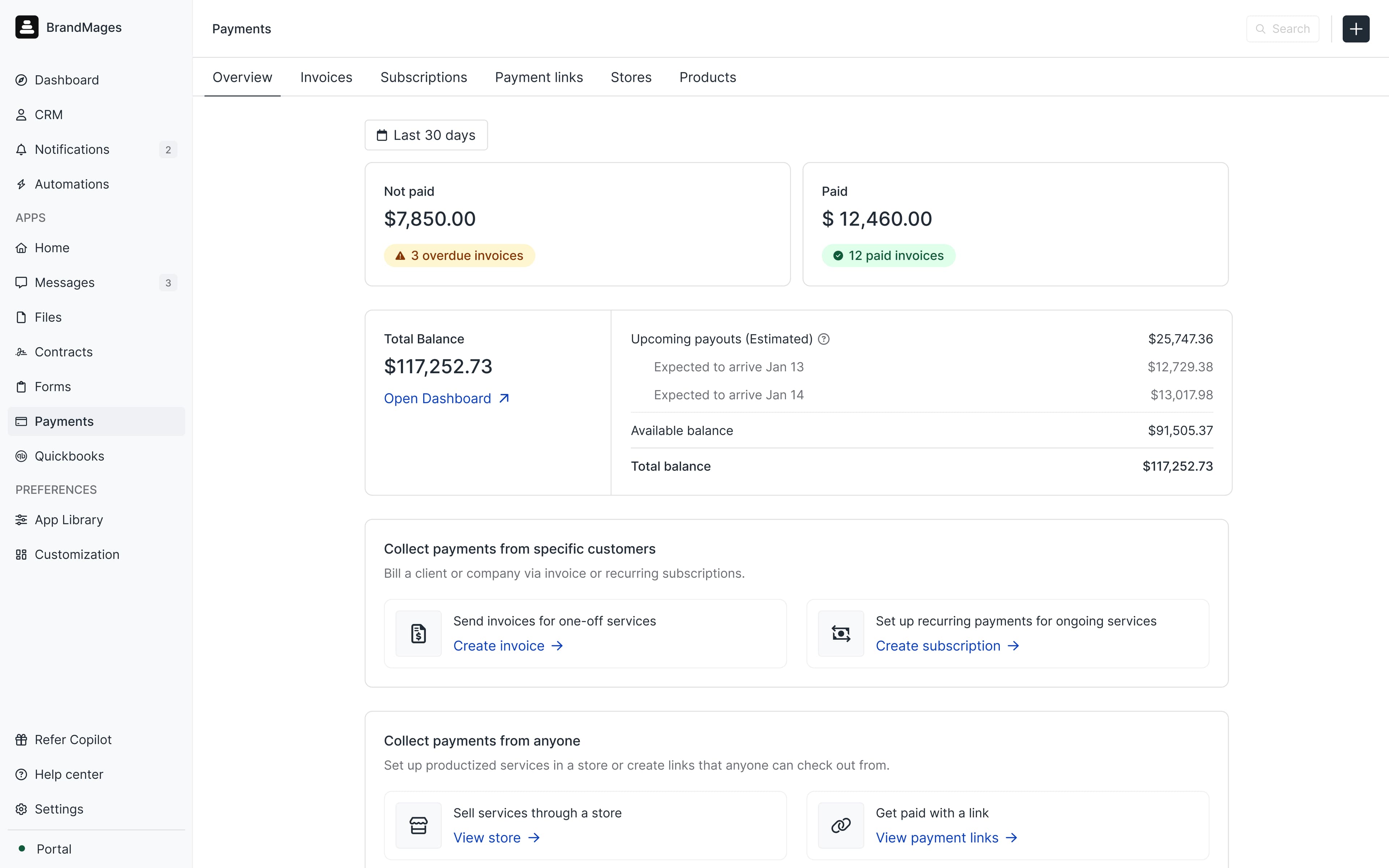Open the Products tab
Image resolution: width=1389 pixels, height=868 pixels.
[x=707, y=77]
